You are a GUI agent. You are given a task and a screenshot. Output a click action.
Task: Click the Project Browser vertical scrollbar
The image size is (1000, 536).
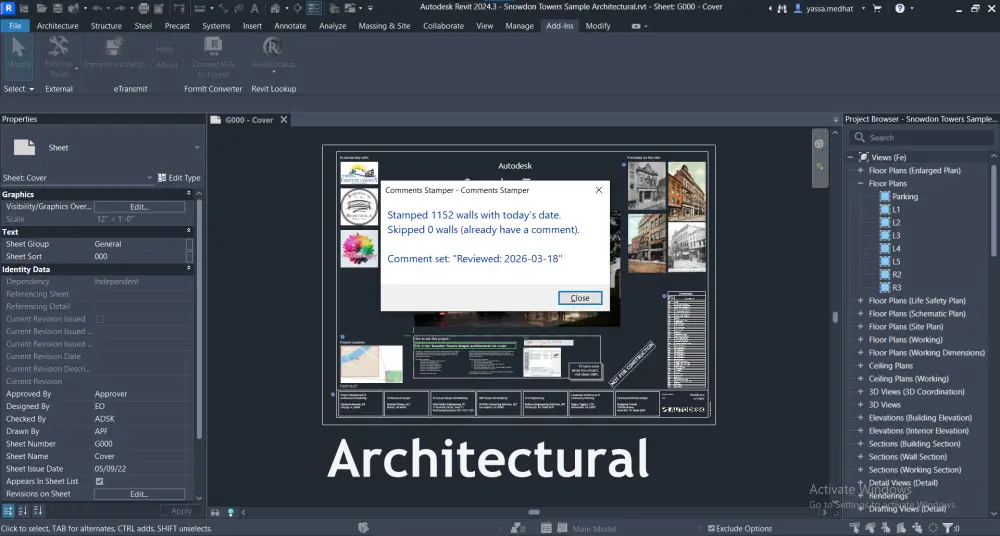click(993, 211)
